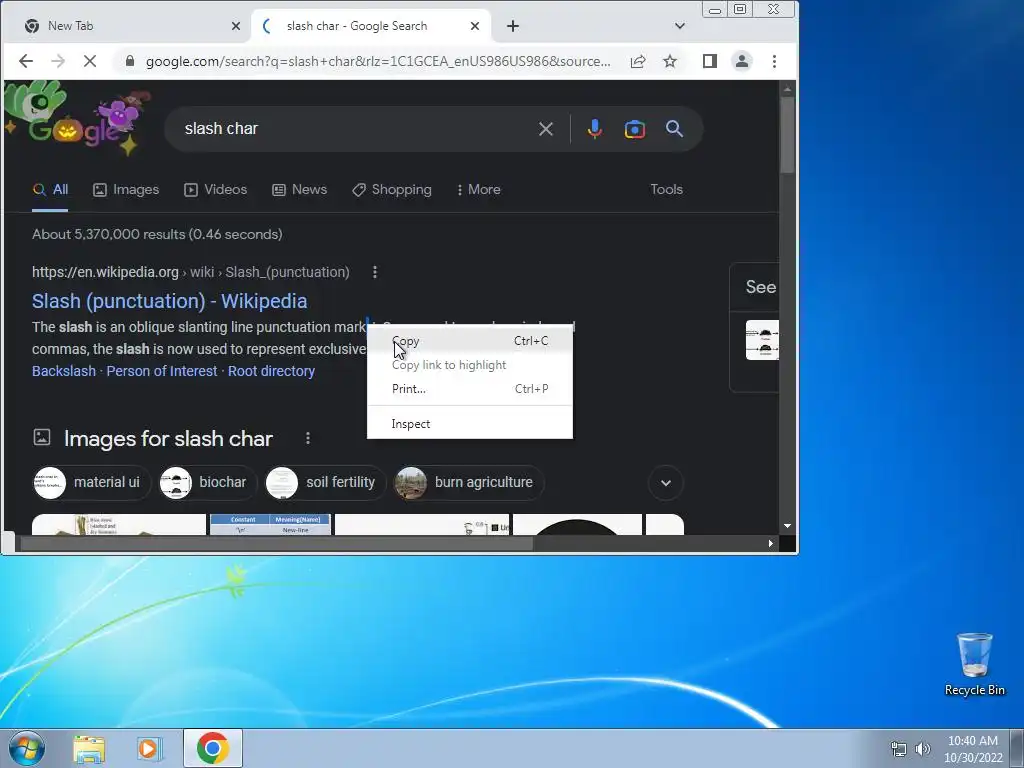Image resolution: width=1024 pixels, height=768 pixels.
Task: Open Chrome three-dot menu
Action: (775, 61)
